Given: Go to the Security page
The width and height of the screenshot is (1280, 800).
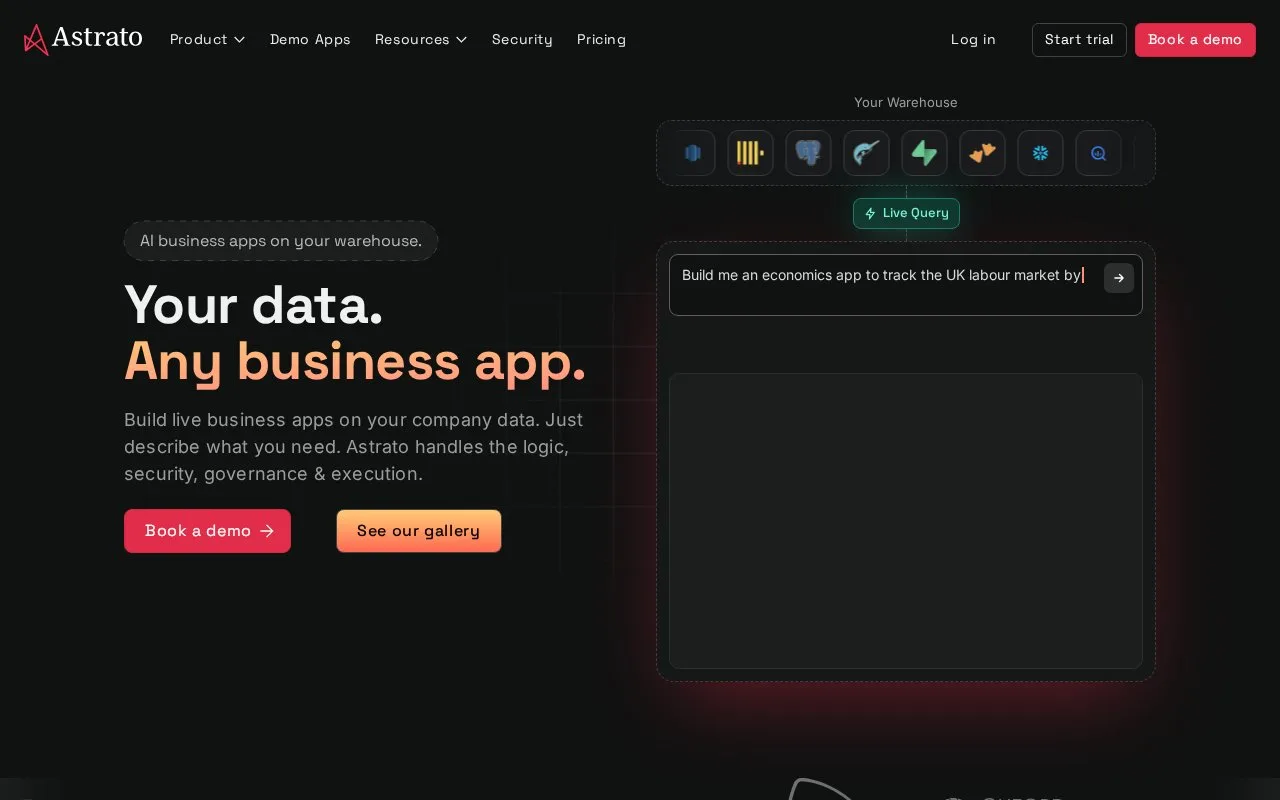Looking at the screenshot, I should pyautogui.click(x=522, y=39).
